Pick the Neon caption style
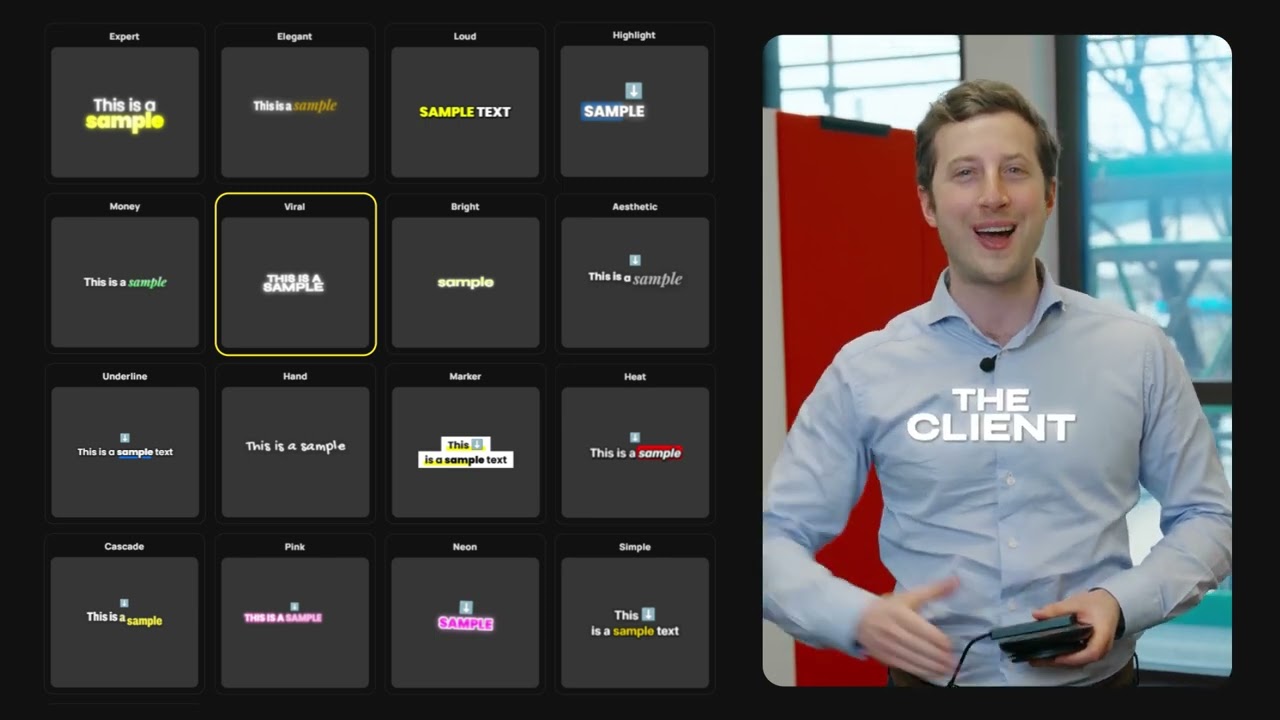This screenshot has width=1280, height=720. pyautogui.click(x=465, y=613)
